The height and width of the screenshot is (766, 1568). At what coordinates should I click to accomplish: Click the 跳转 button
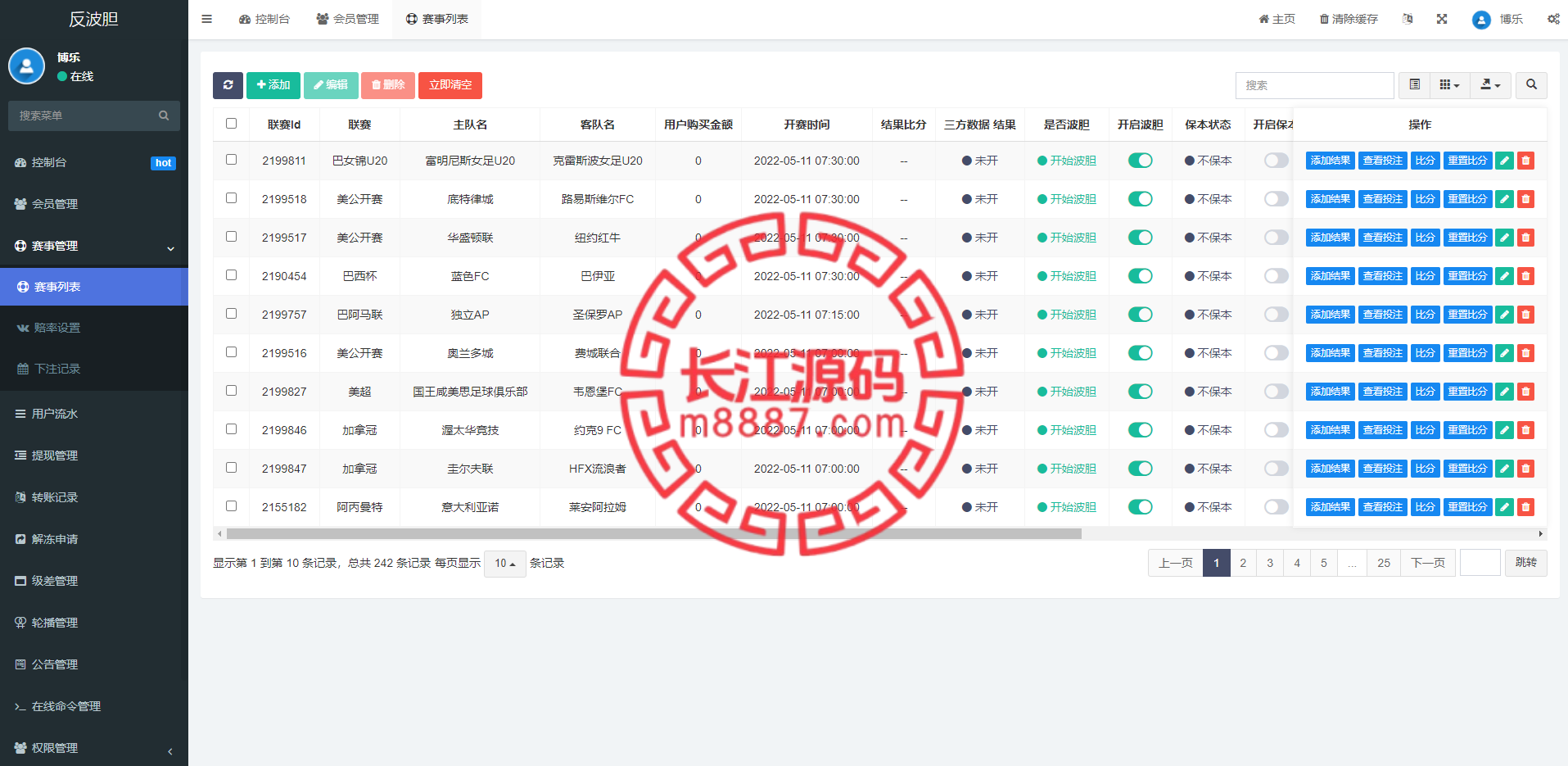tap(1525, 563)
